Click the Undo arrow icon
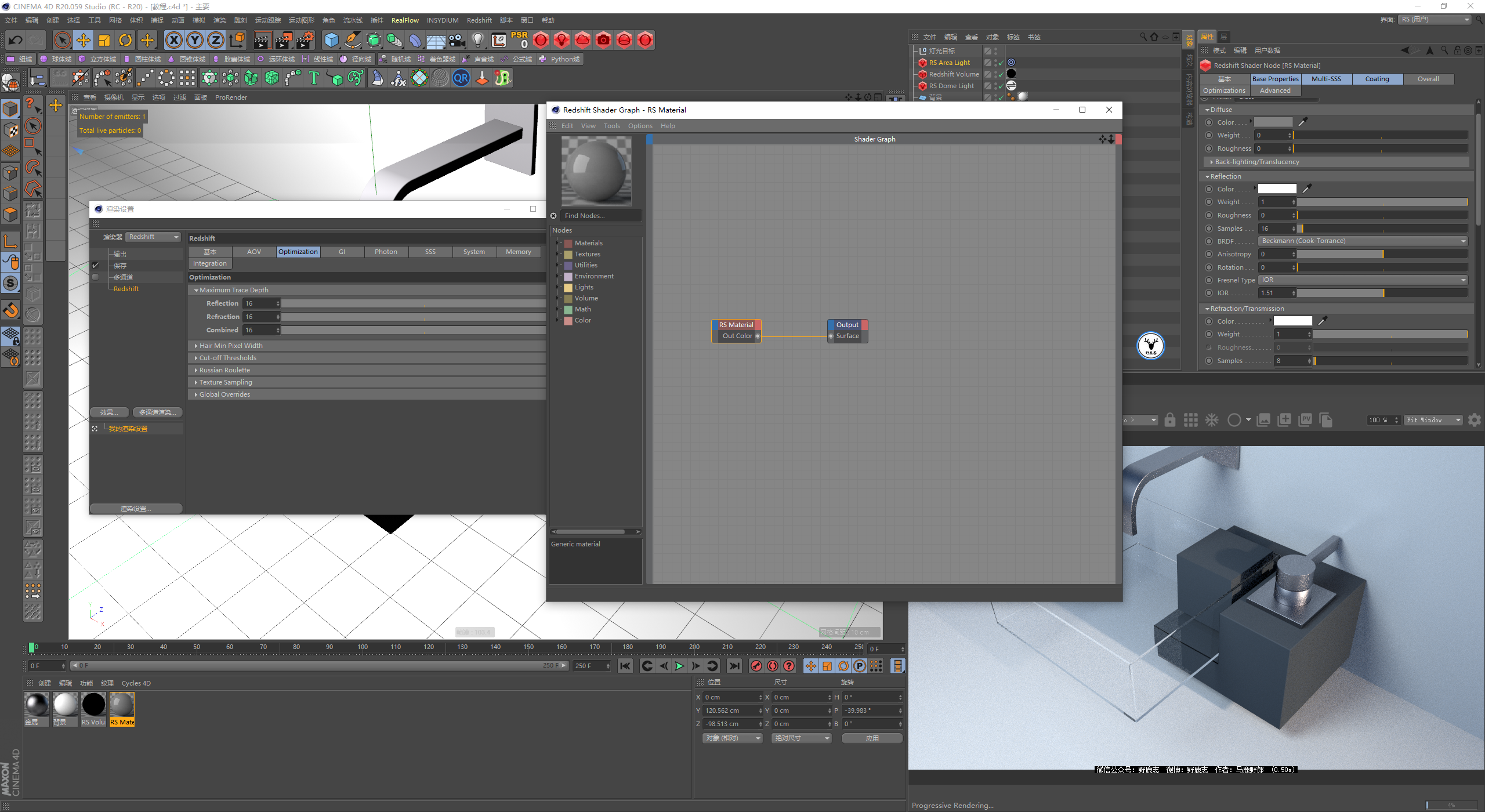 [x=16, y=40]
